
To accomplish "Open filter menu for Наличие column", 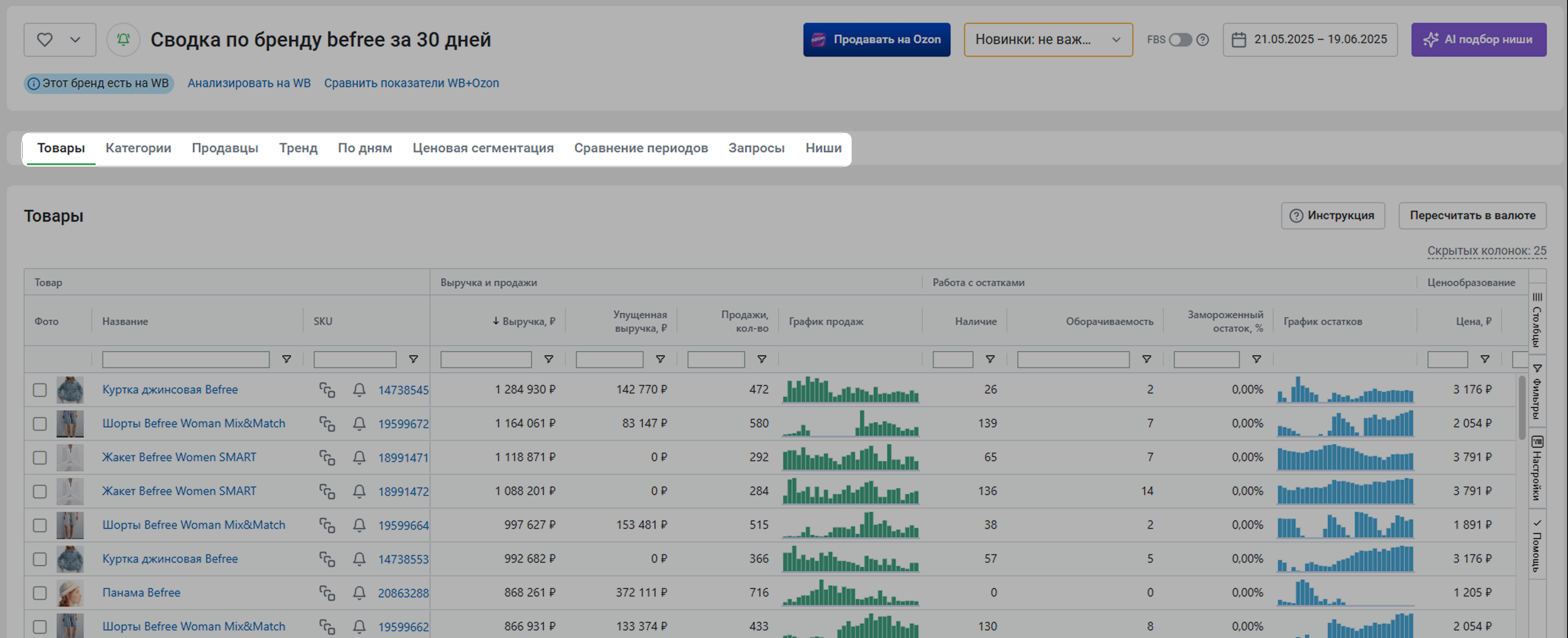I will (x=990, y=360).
